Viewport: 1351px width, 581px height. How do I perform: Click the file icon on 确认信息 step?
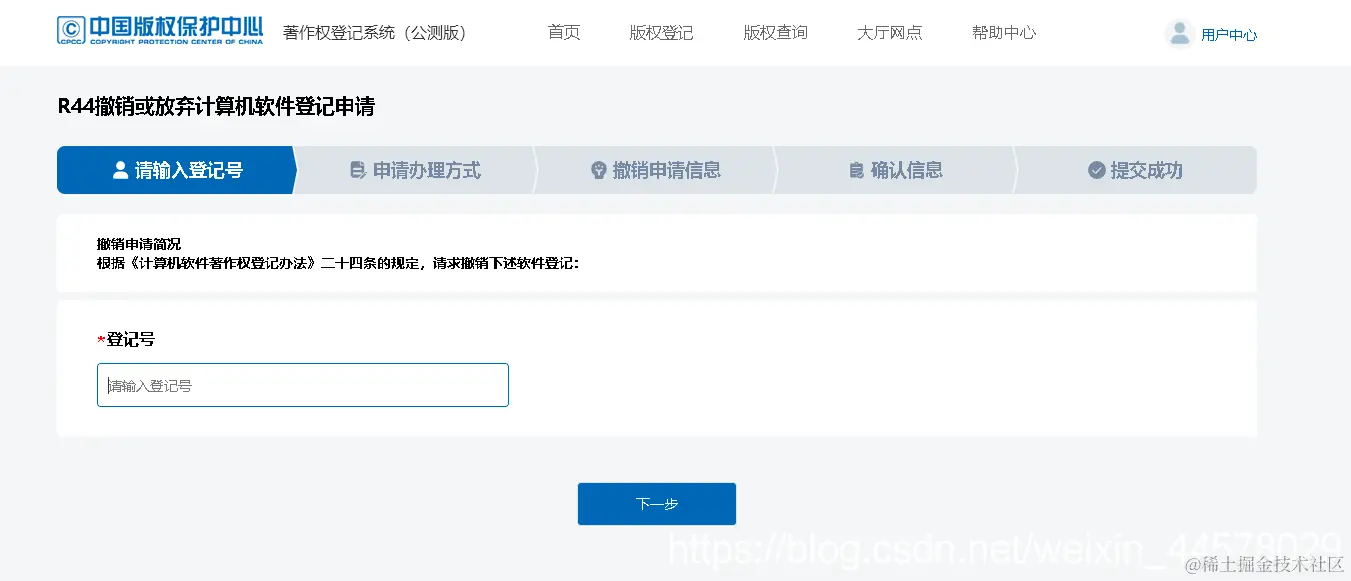pos(855,170)
